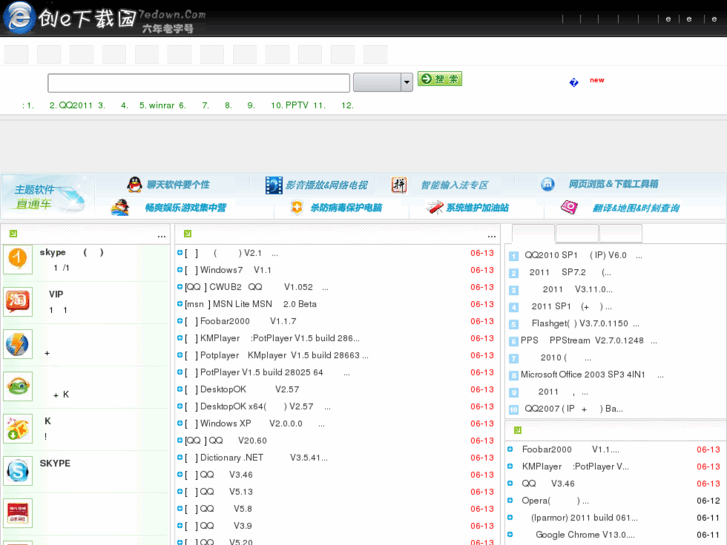Click green arrow icon in left panel header

(x=13, y=234)
